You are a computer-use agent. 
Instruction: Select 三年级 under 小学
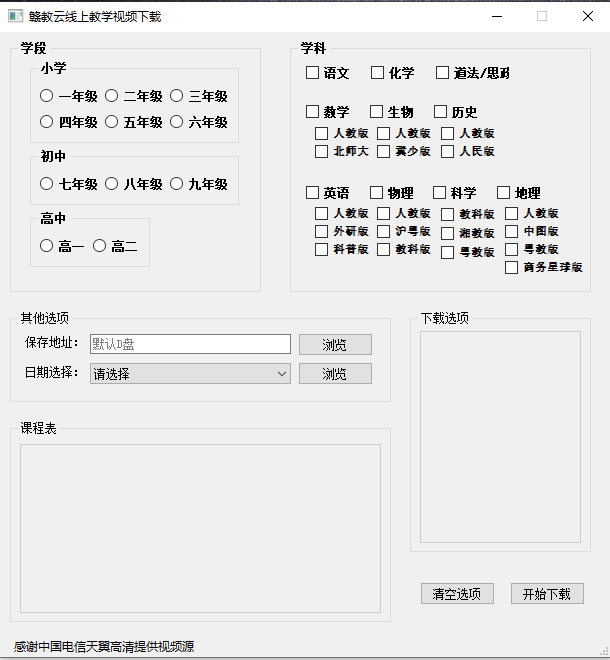click(176, 96)
